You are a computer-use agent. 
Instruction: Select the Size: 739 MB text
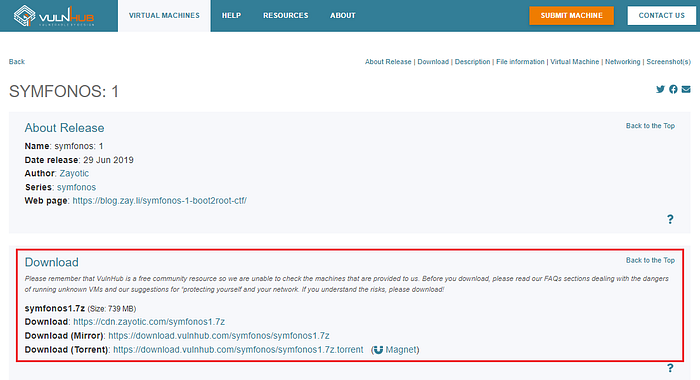tap(112, 309)
